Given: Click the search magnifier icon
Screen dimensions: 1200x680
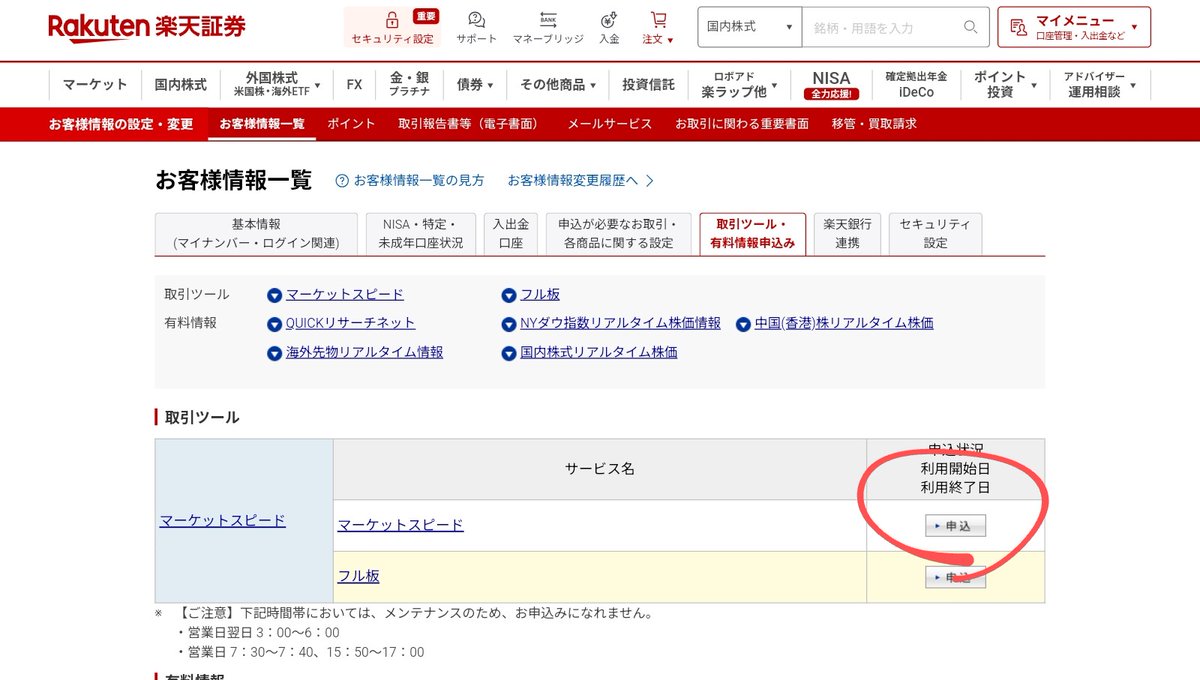Looking at the screenshot, I should pyautogui.click(x=970, y=27).
